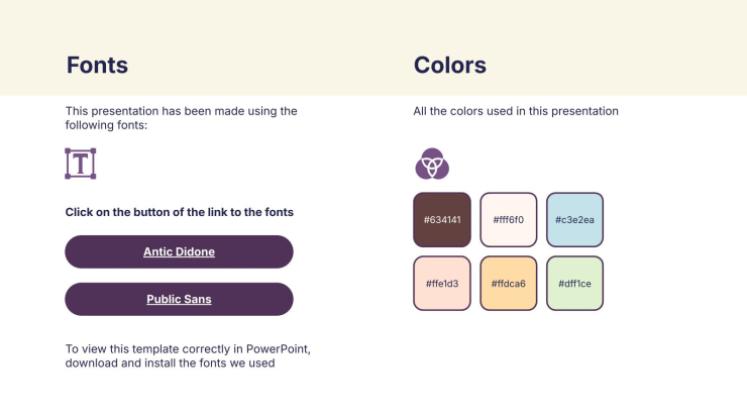Choose the light green #dff1ce swatch

574,283
